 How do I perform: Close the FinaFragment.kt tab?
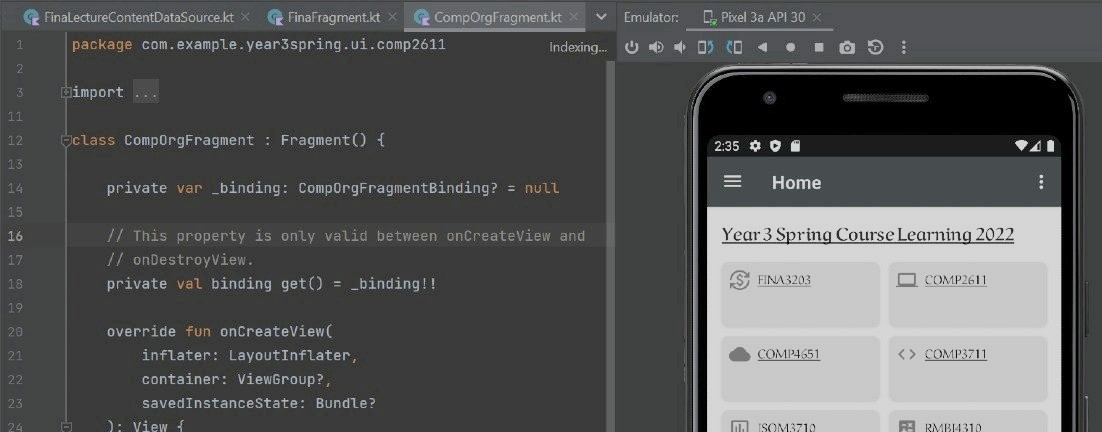click(x=390, y=17)
